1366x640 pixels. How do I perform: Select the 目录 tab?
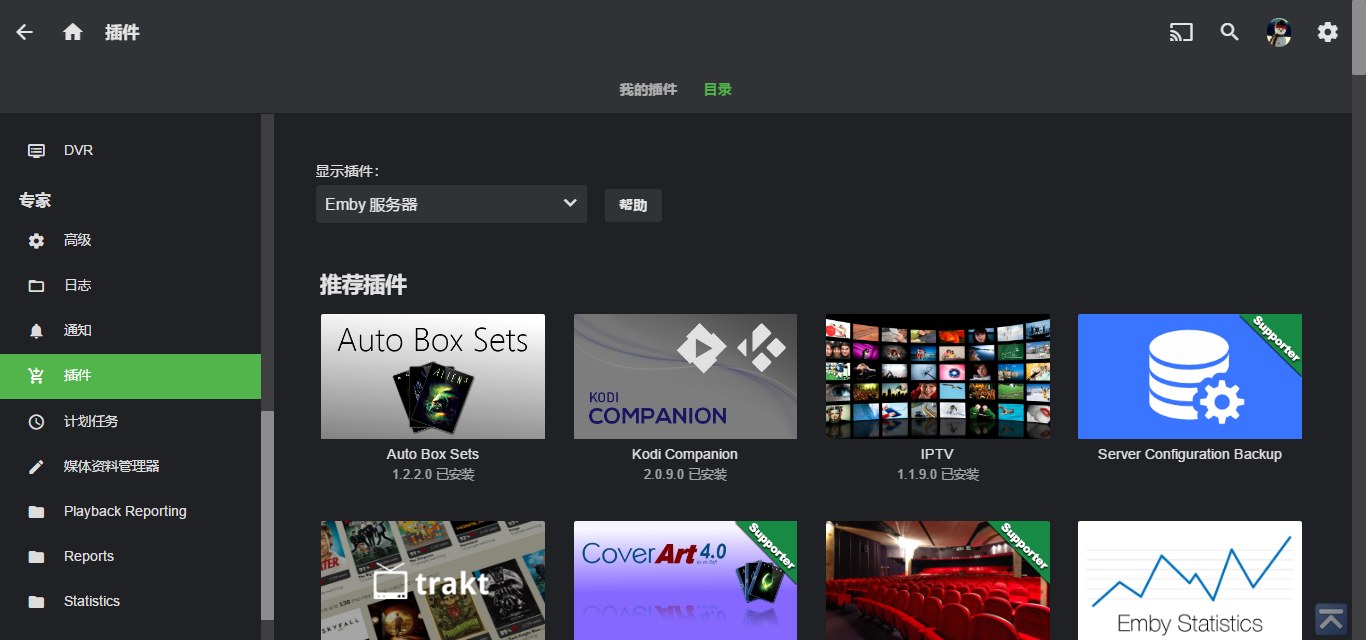(718, 89)
